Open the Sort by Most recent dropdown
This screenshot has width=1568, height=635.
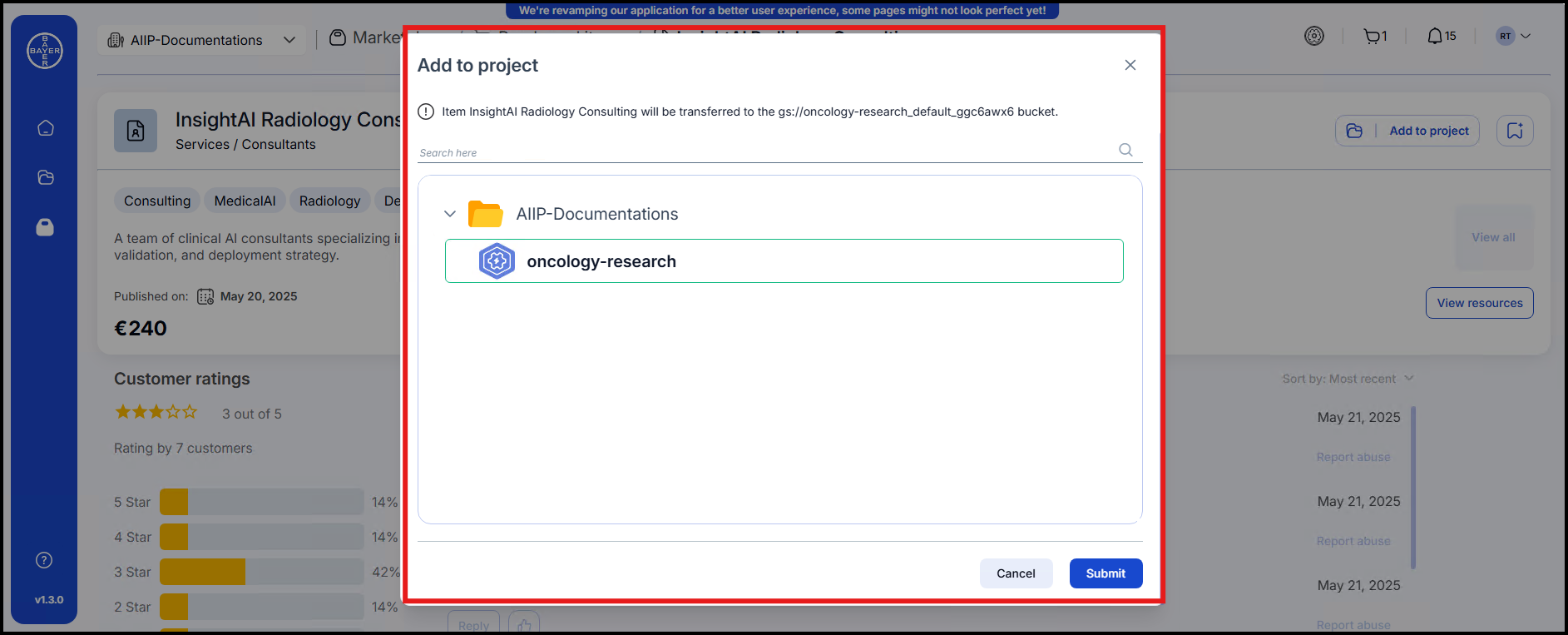[1348, 379]
